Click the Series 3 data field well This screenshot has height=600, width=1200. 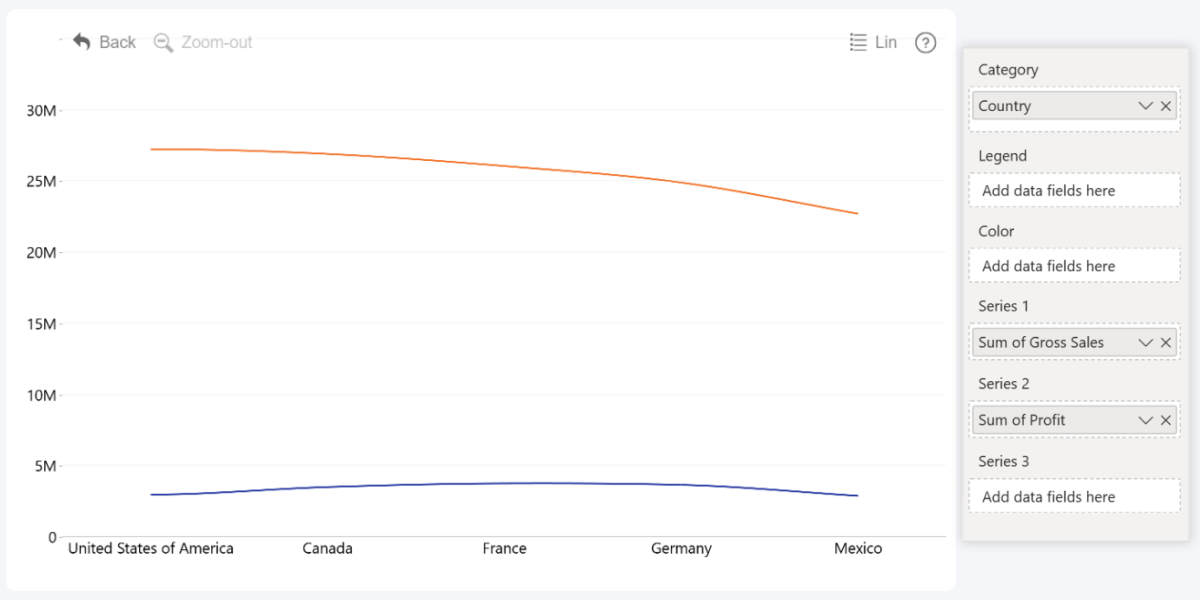click(1074, 497)
